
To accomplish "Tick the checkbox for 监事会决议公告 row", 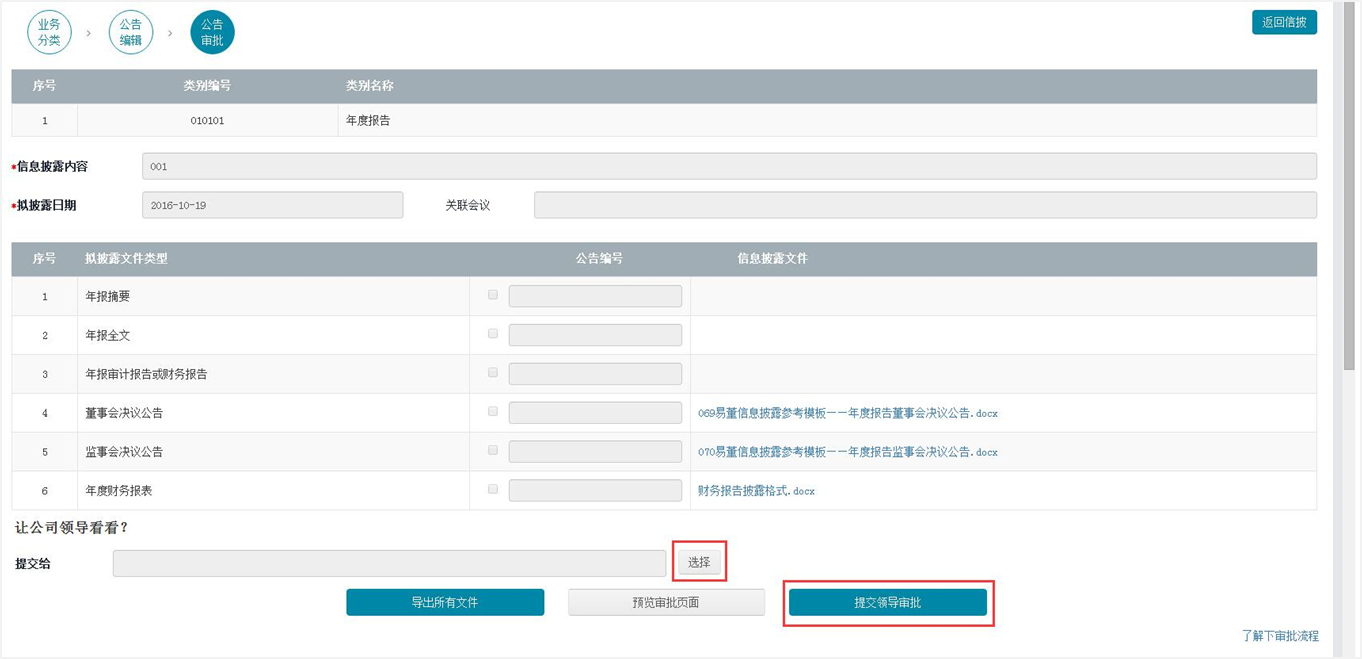I will point(493,451).
